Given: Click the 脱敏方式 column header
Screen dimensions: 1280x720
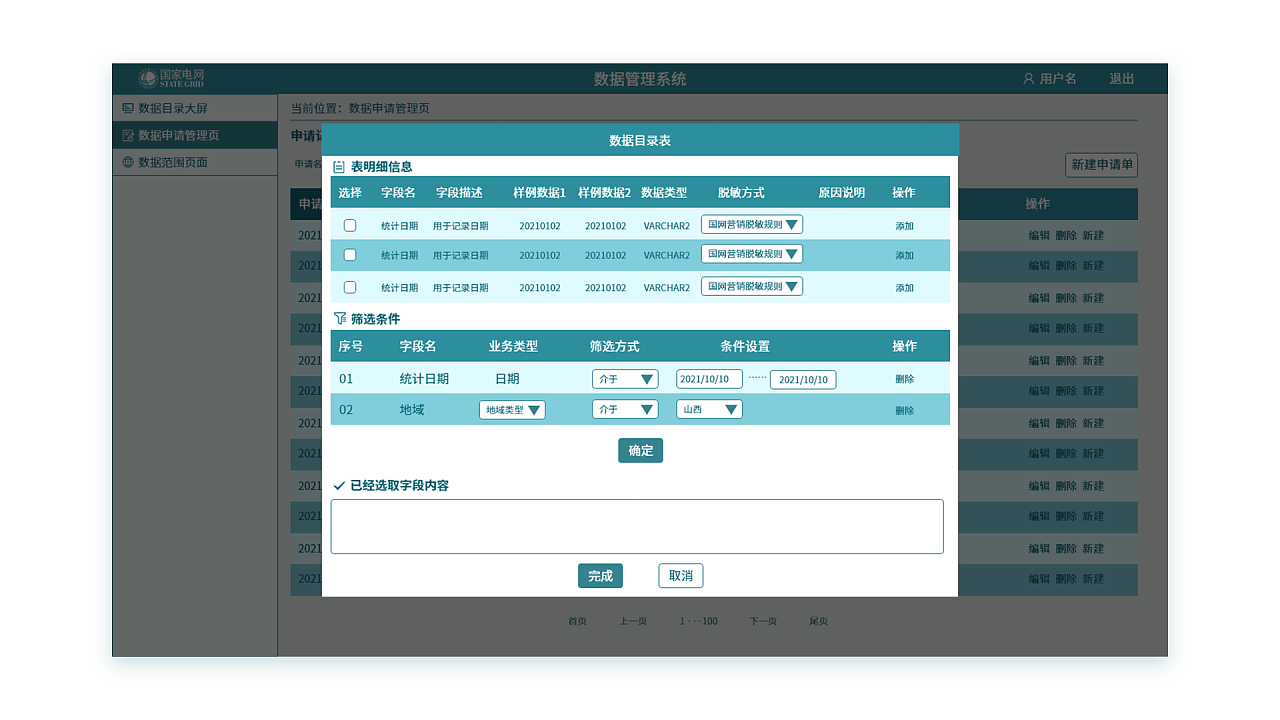Looking at the screenshot, I should coord(741,192).
